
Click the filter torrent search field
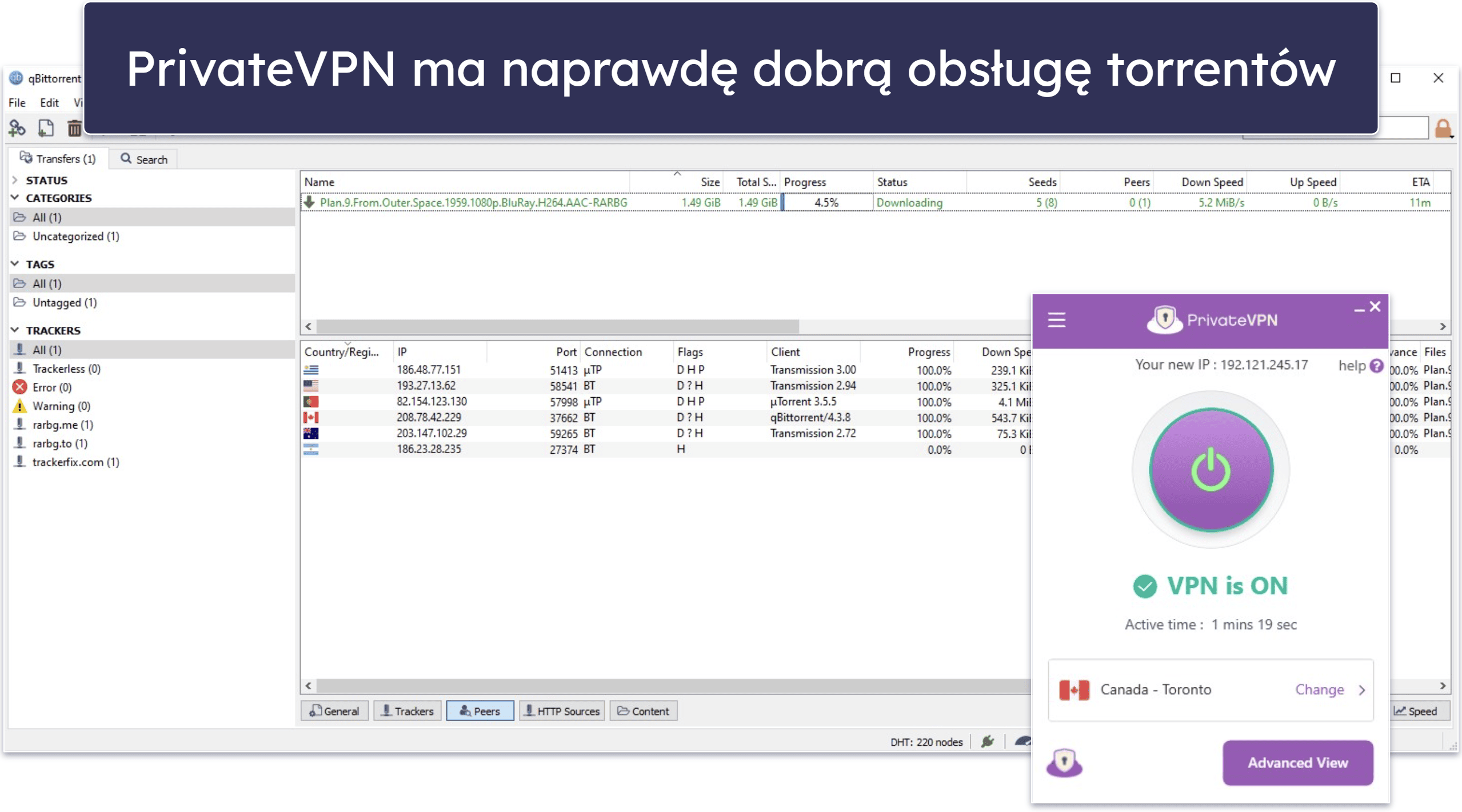pos(1404,129)
